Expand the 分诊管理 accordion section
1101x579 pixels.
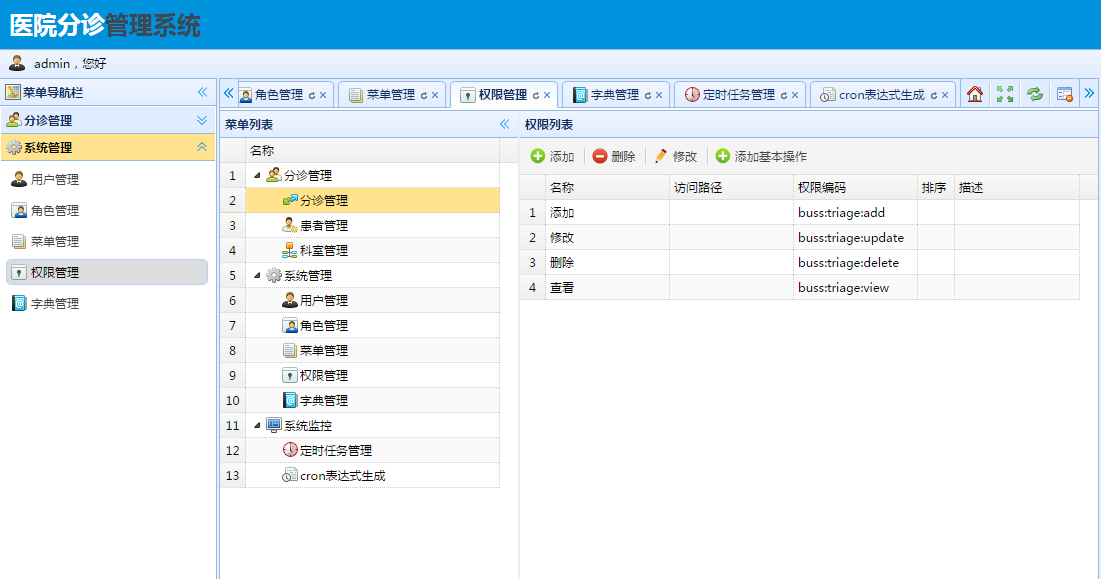[x=202, y=120]
